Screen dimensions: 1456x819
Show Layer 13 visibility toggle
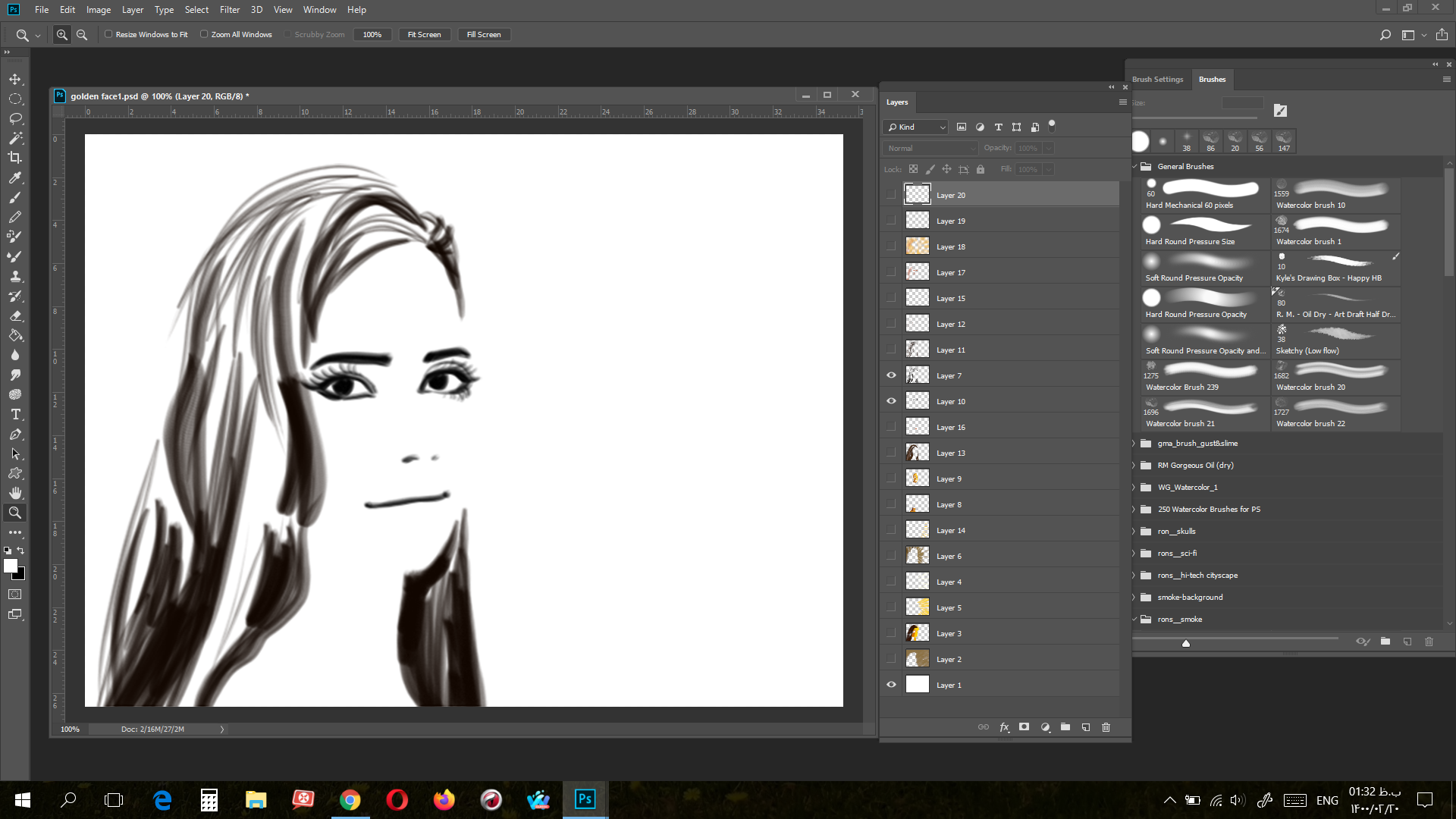pyautogui.click(x=891, y=453)
